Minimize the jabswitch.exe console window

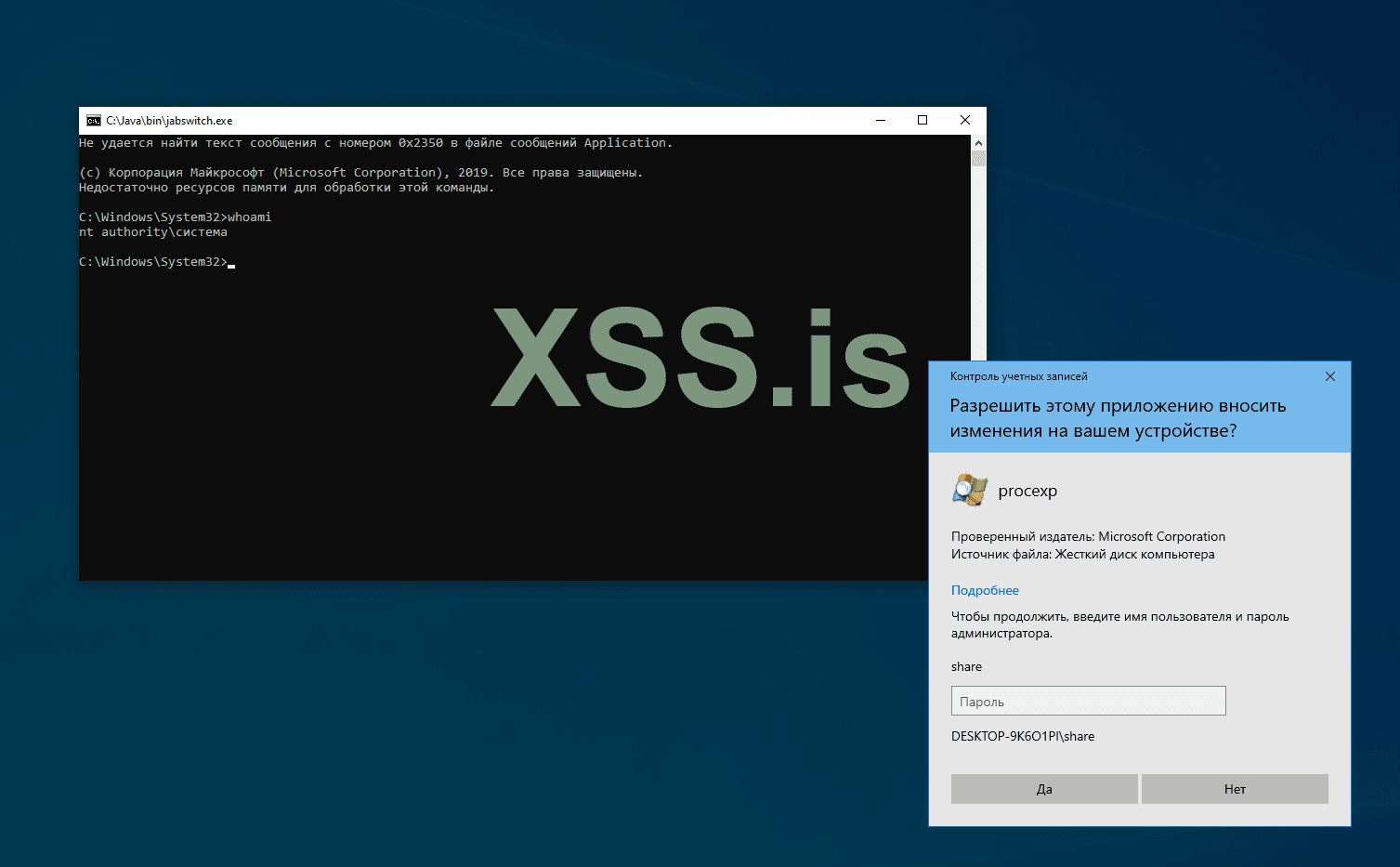(881, 120)
